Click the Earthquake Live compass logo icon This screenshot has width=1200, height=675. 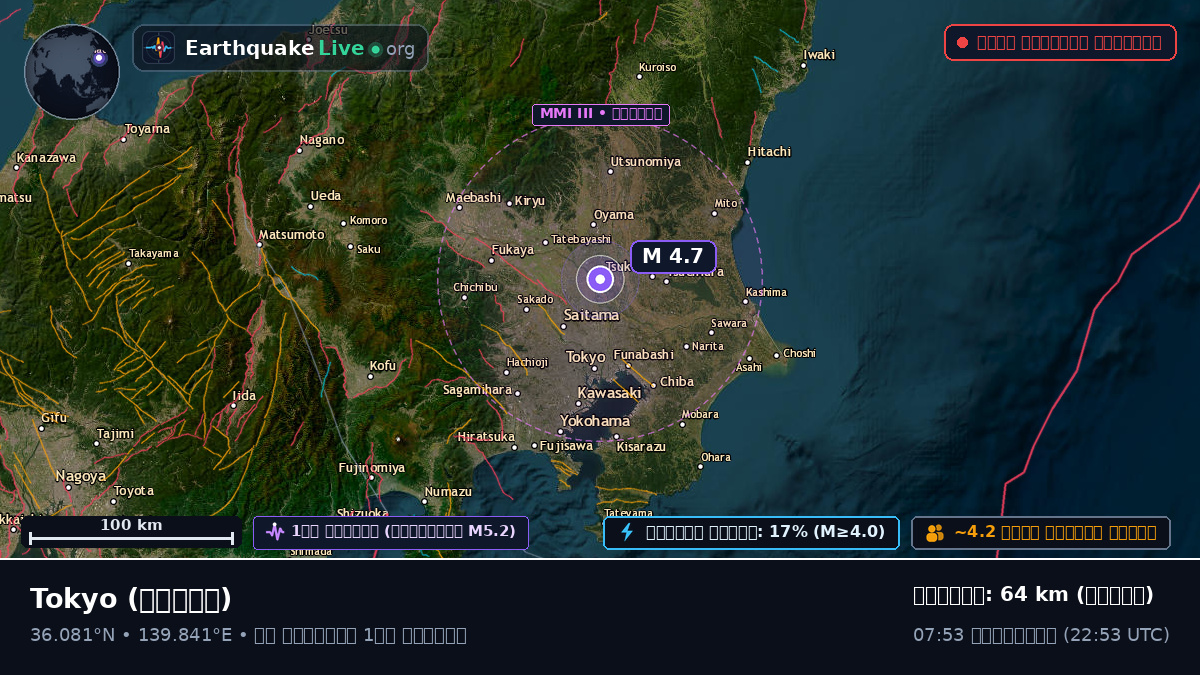coord(159,48)
